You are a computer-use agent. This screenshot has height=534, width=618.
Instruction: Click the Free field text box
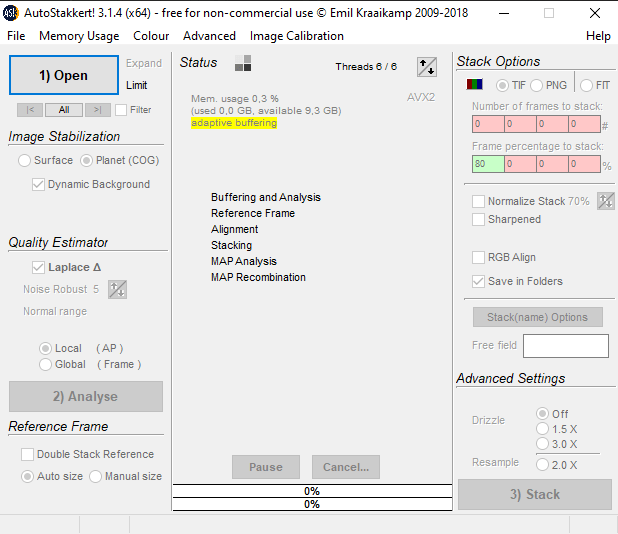pos(566,346)
